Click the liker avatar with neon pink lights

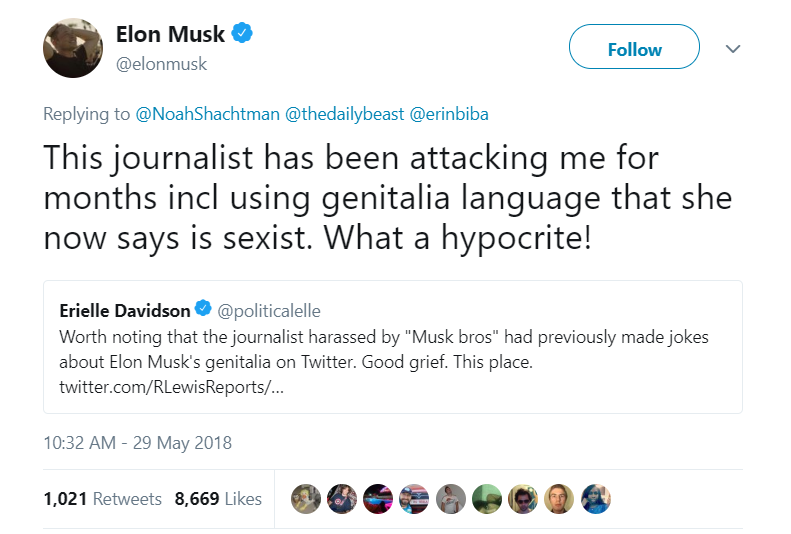tap(378, 498)
